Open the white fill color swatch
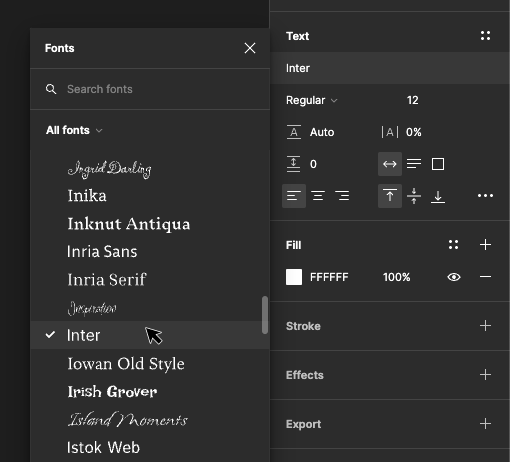The image size is (510, 462). pos(294,277)
